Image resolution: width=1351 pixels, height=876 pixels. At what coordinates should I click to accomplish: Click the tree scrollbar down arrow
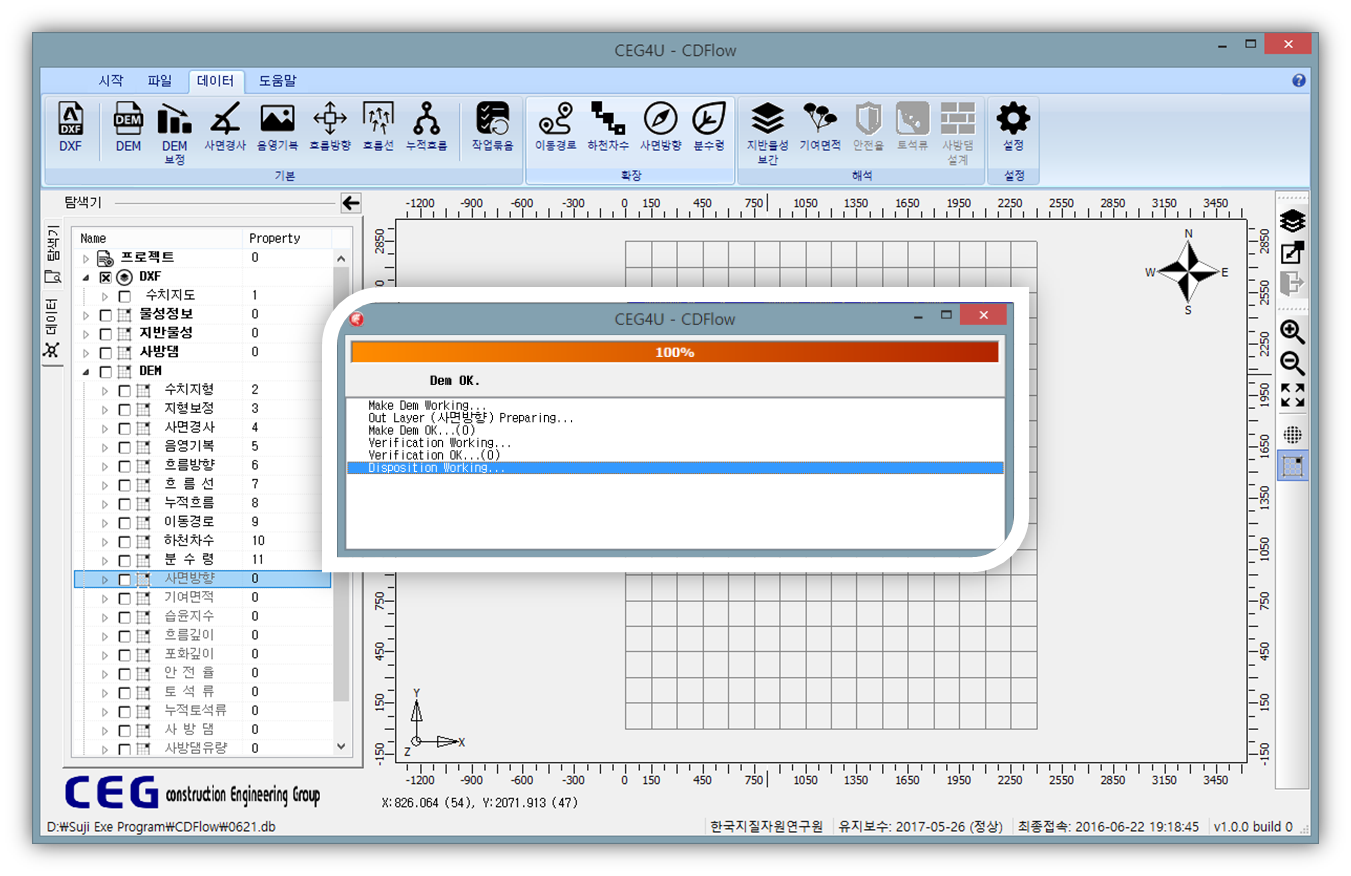point(342,745)
